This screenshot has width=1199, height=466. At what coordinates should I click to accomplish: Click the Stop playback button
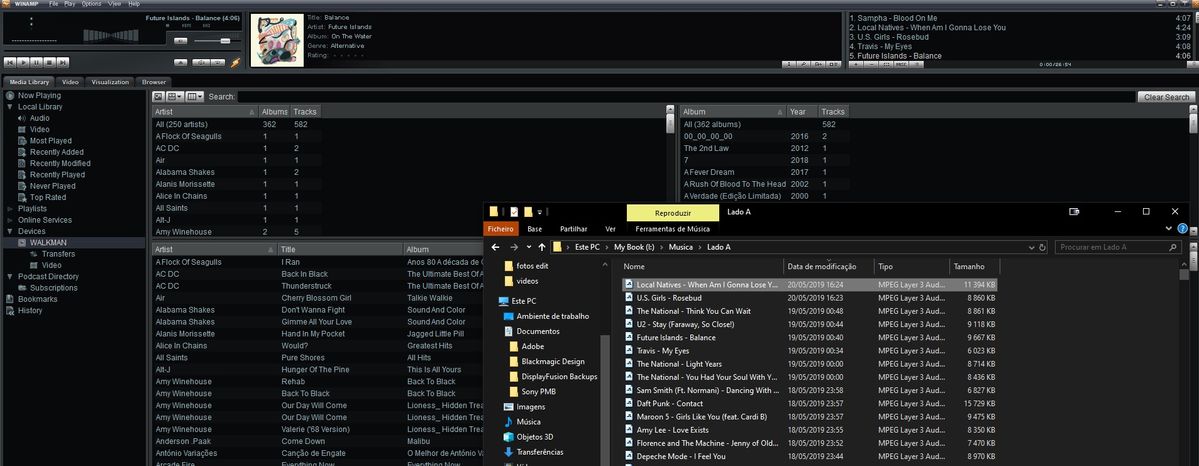51,62
